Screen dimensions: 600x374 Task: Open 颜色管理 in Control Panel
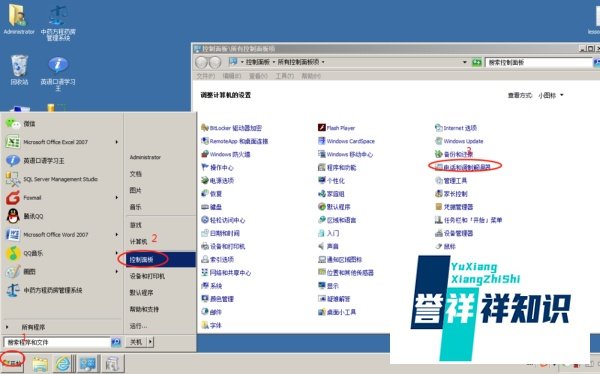[x=217, y=299]
